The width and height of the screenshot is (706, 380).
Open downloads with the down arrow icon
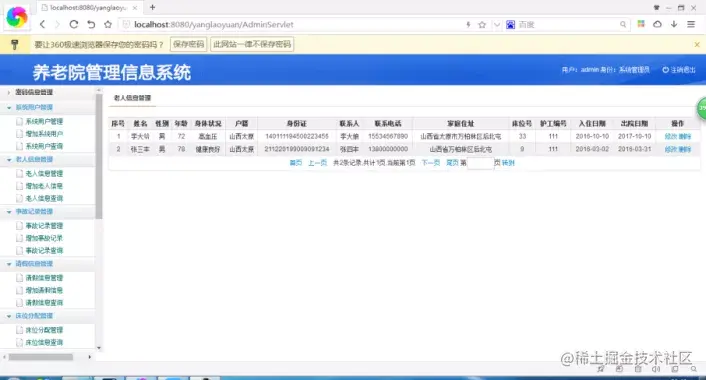pyautogui.click(x=674, y=24)
